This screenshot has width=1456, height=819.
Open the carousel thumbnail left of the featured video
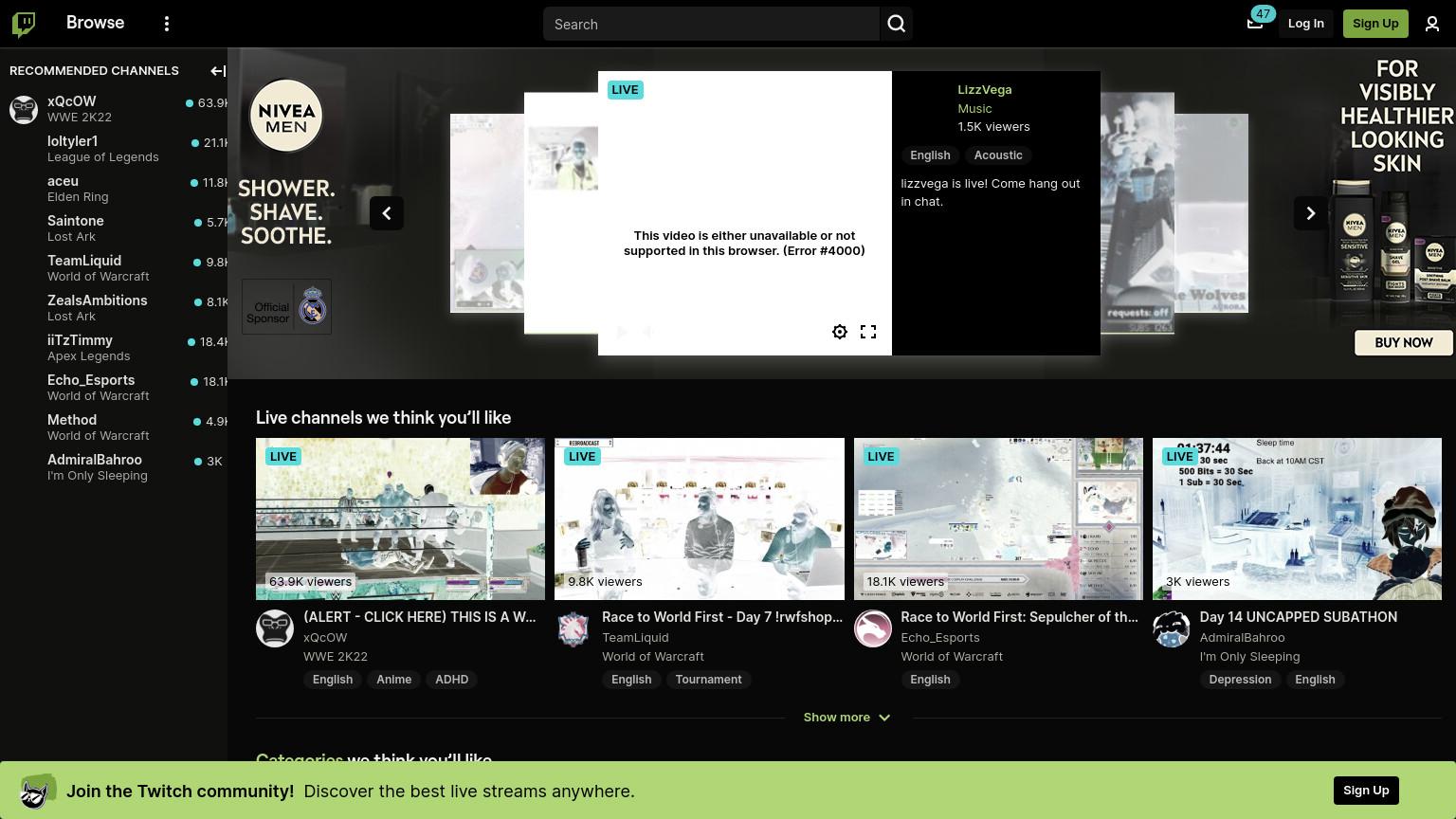[x=561, y=213]
